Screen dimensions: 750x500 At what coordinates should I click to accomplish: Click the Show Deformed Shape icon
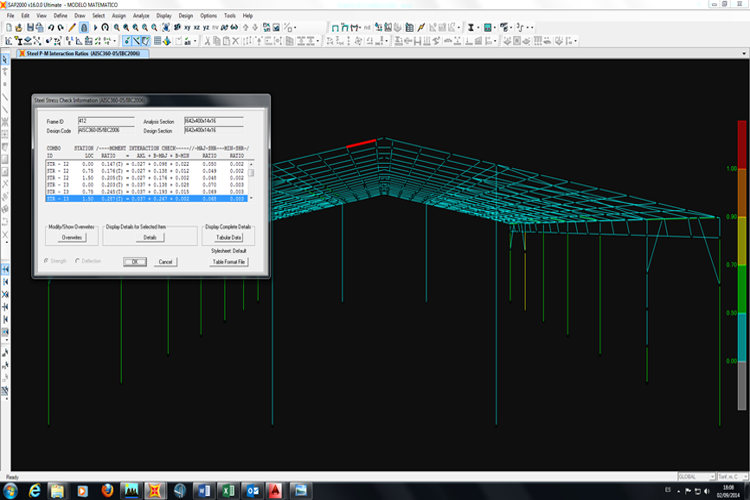[344, 28]
